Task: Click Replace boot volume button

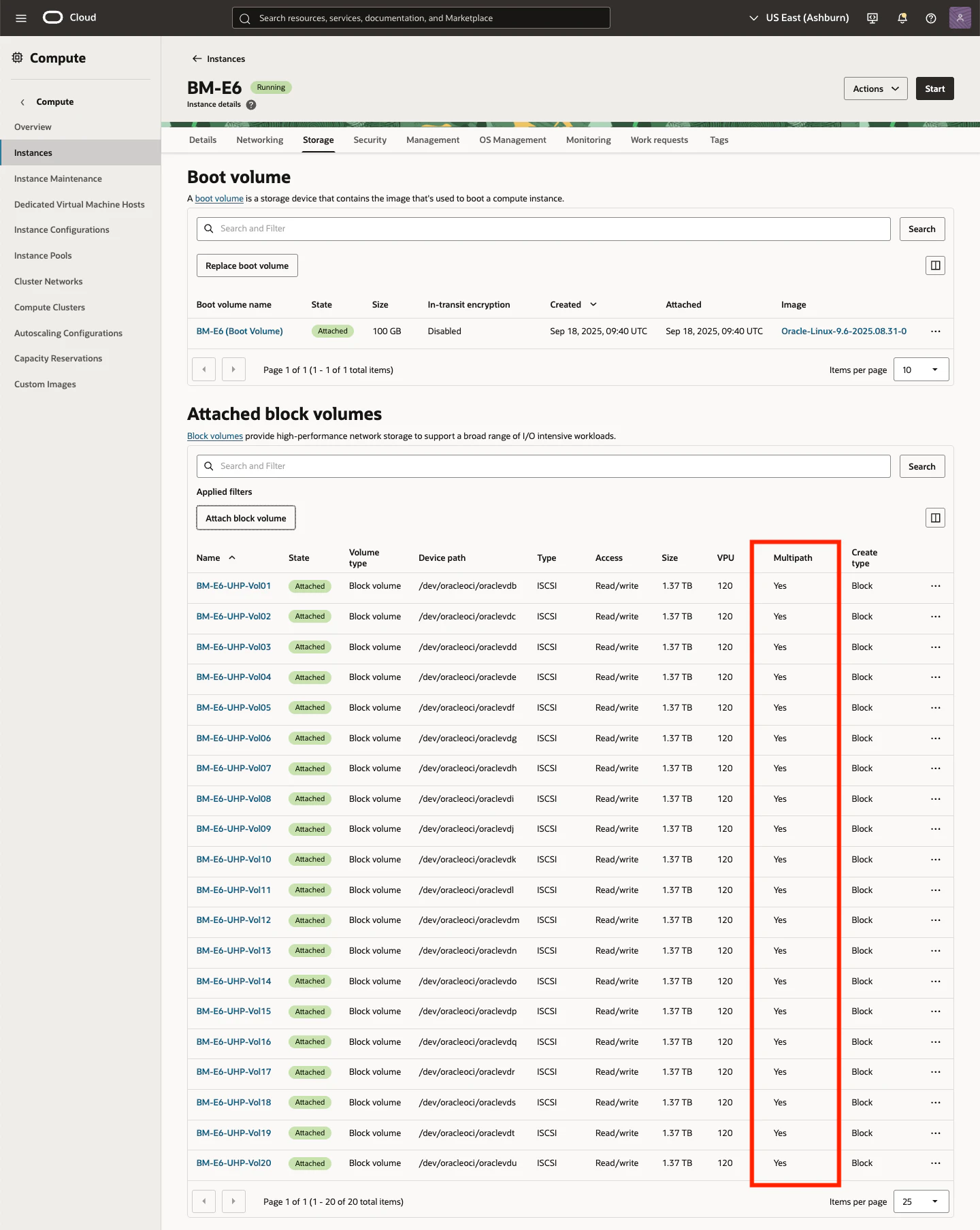Action: click(247, 265)
